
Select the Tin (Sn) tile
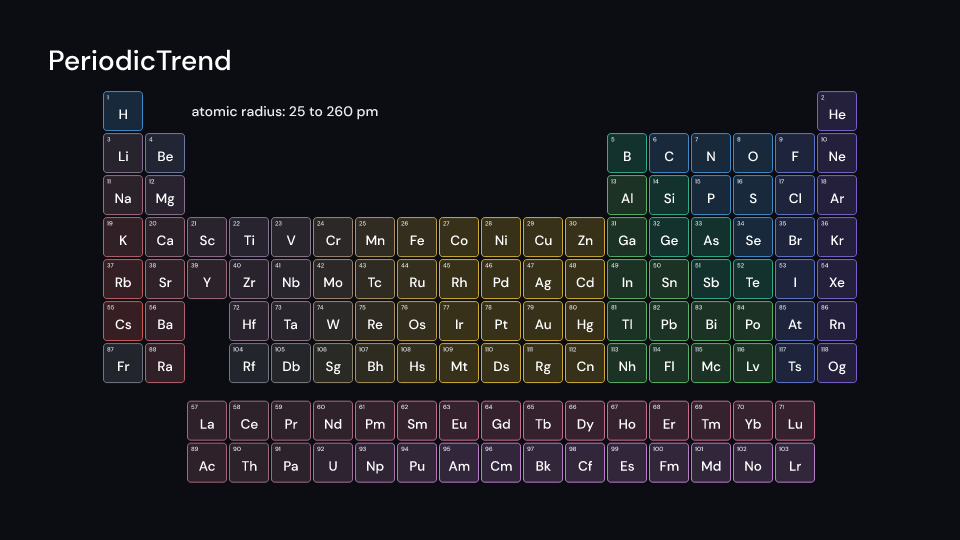coord(669,279)
